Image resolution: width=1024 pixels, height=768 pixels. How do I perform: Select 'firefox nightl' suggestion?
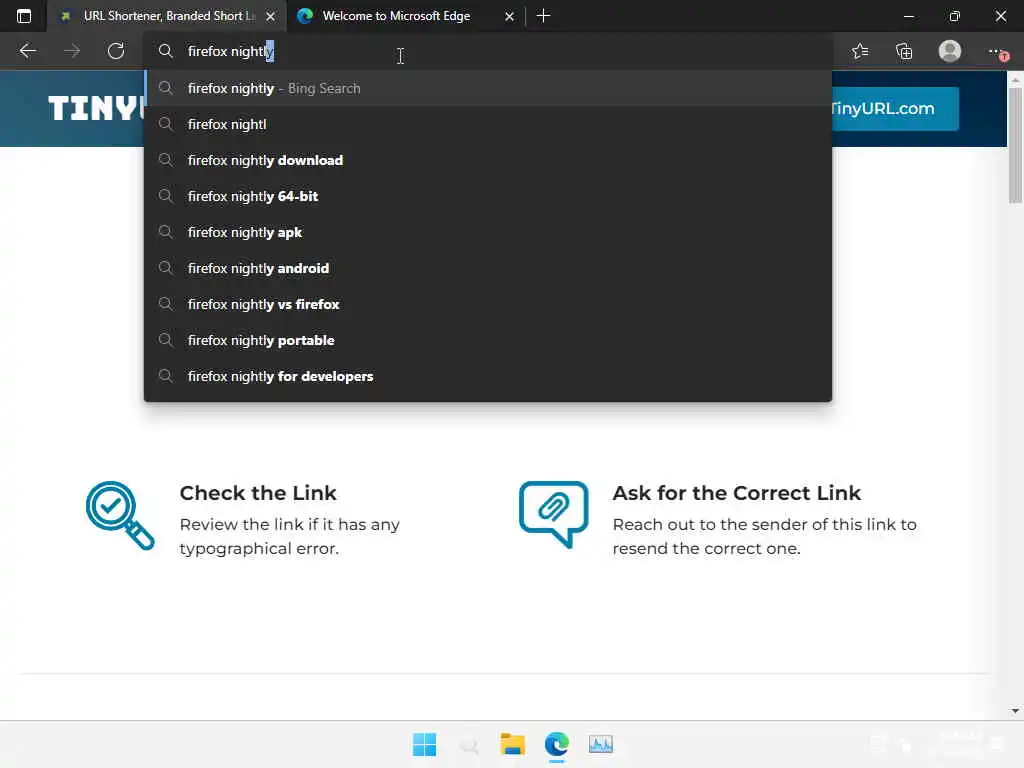pyautogui.click(x=488, y=124)
